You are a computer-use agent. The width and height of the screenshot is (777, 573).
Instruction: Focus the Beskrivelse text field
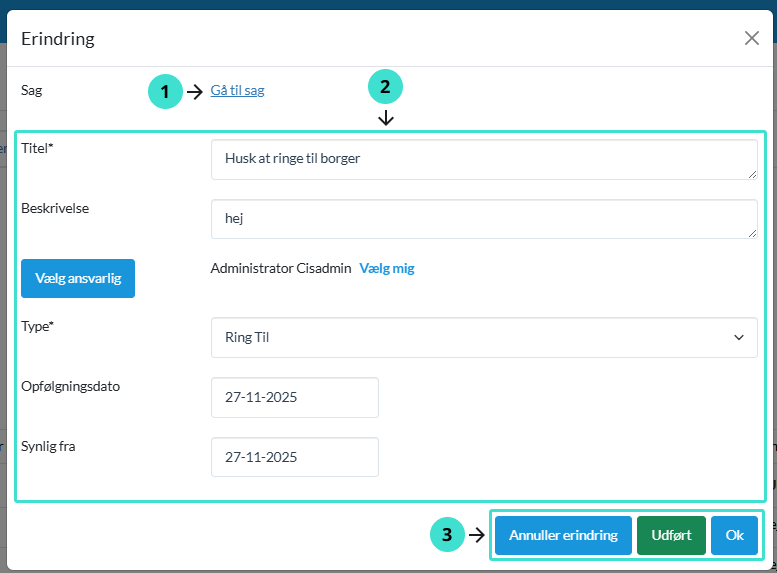point(483,219)
